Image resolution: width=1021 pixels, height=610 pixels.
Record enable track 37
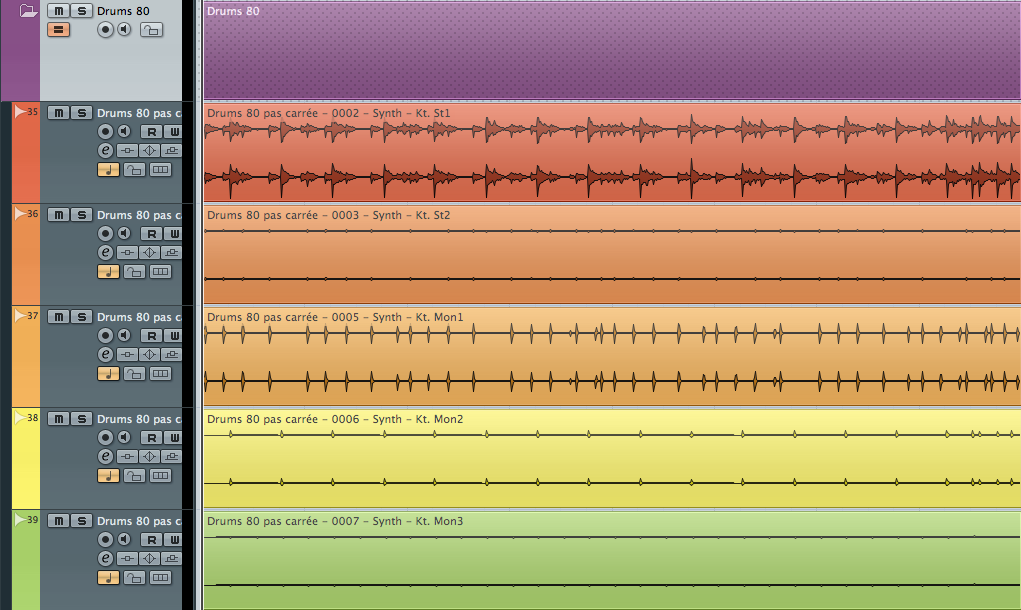[x=105, y=335]
